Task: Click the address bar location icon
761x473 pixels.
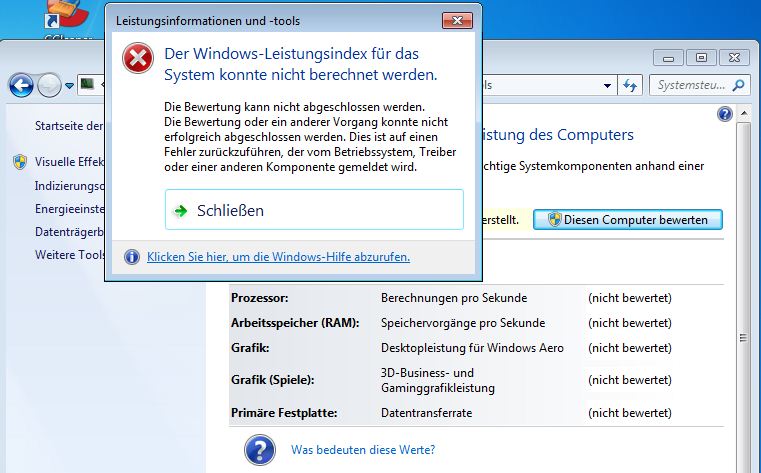Action: pos(87,85)
